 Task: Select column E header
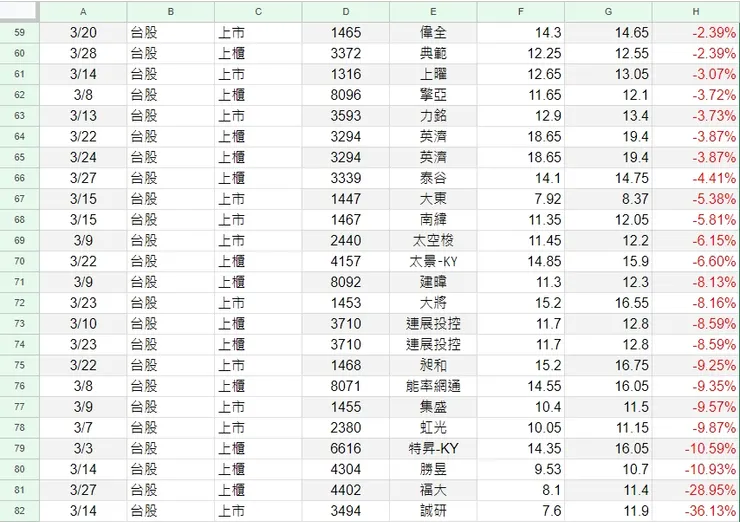point(433,12)
